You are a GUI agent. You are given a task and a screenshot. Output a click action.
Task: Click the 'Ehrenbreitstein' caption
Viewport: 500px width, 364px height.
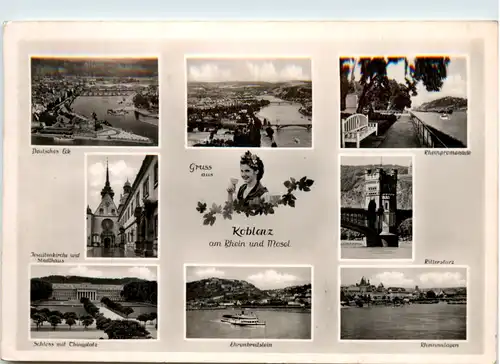(251, 345)
